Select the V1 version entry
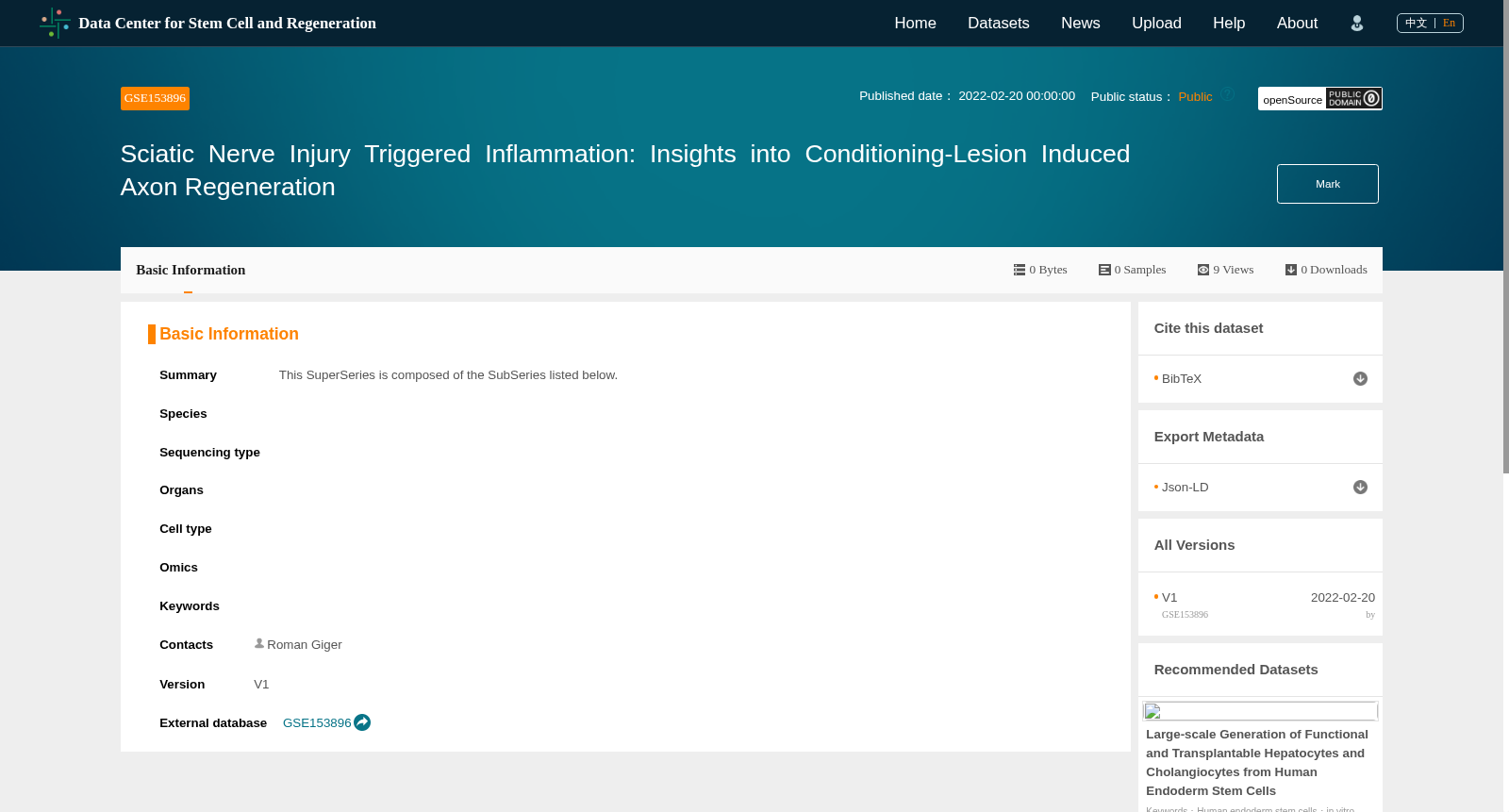Screen dimensions: 1509x812 1169,598
